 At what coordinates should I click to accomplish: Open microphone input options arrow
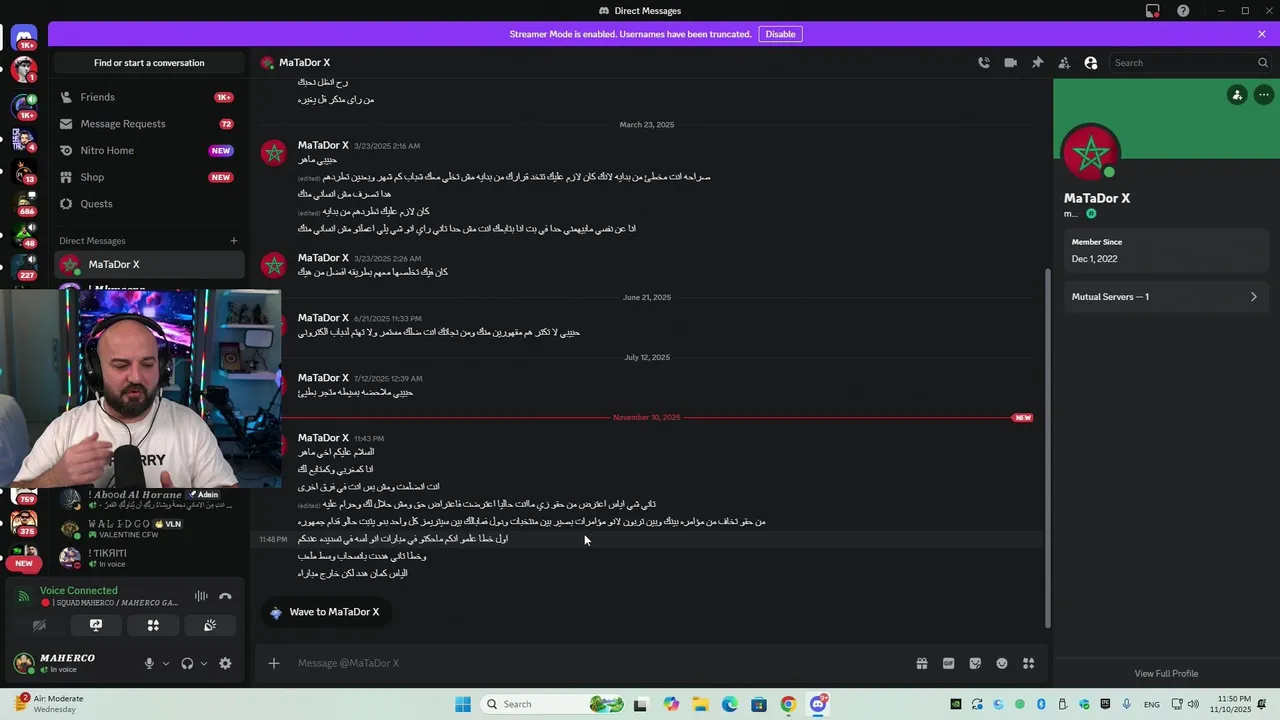pos(166,663)
